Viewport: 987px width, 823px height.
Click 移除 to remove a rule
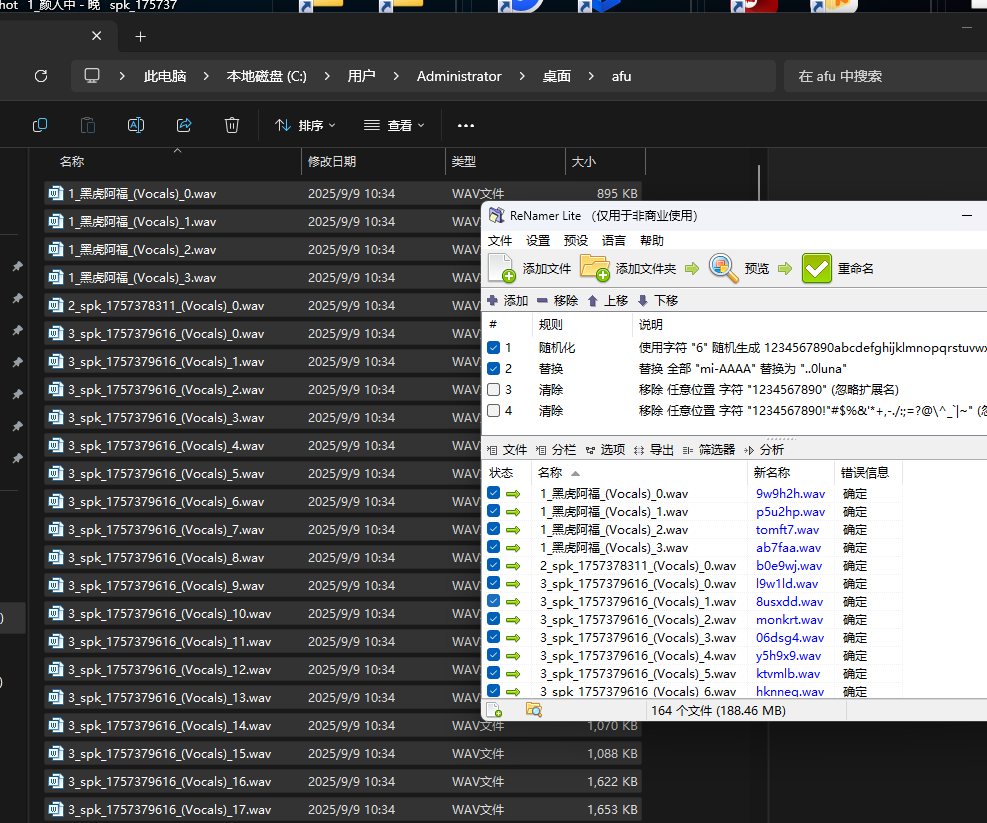click(558, 300)
